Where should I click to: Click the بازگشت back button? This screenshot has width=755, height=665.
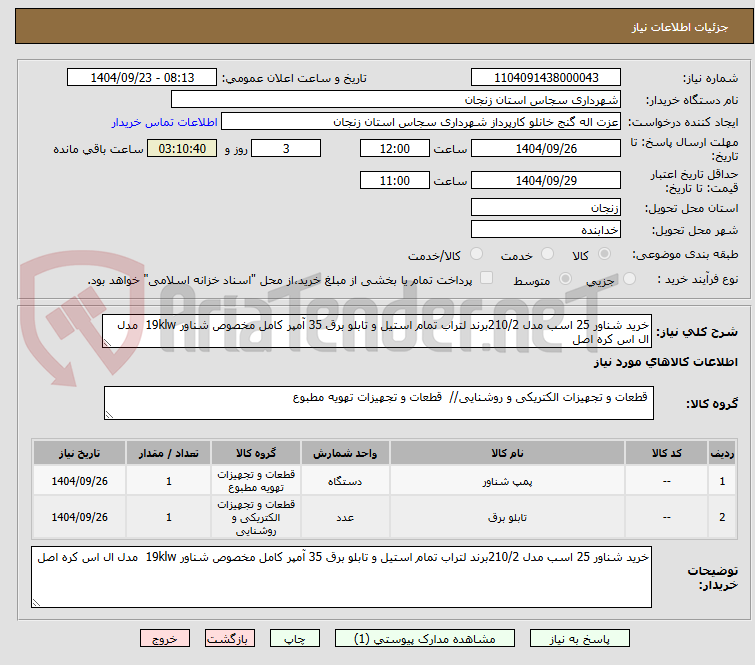[230, 639]
